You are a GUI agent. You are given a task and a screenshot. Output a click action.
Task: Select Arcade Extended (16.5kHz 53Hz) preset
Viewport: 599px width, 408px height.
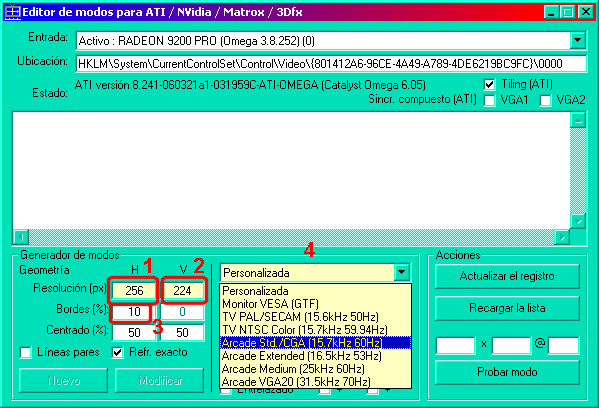(x=316, y=356)
